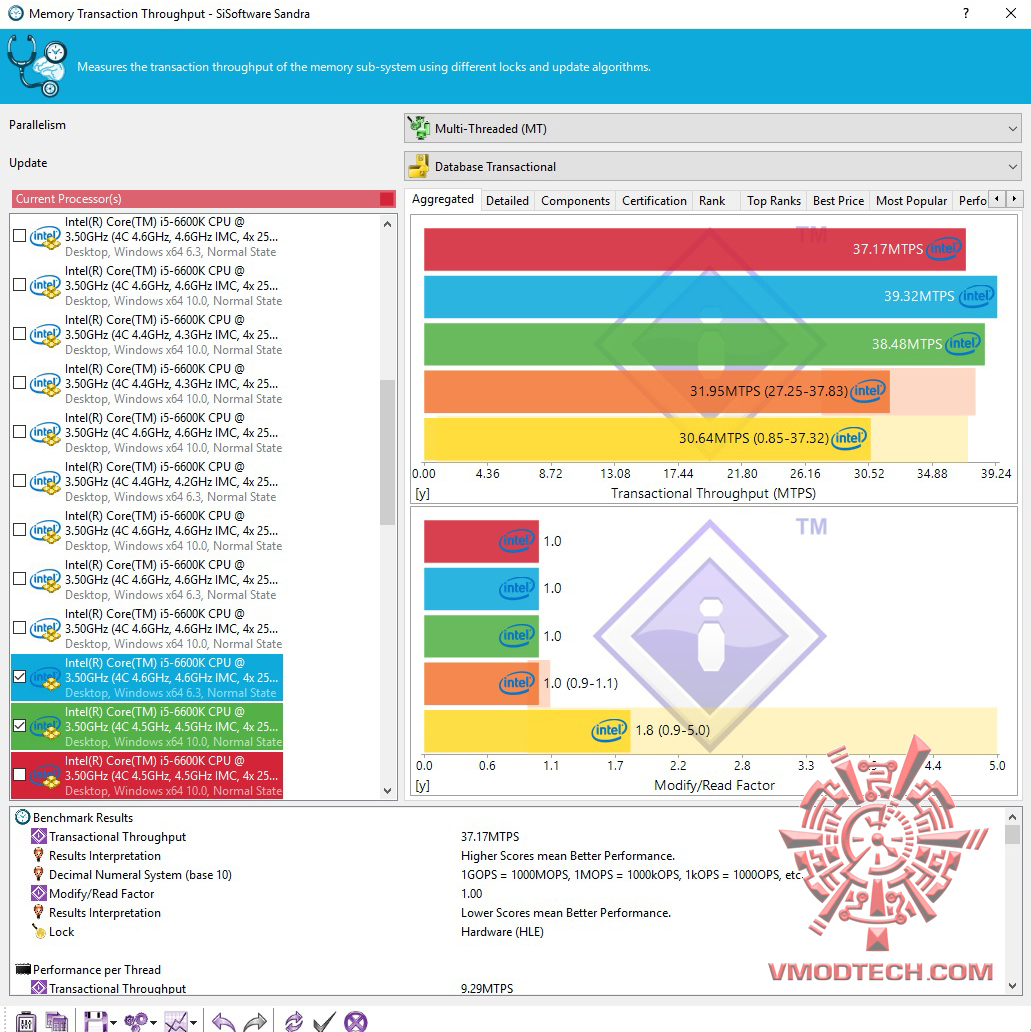This screenshot has height=1032, width=1031.
Task: Click the purple back arrow icon
Action: 224,1021
